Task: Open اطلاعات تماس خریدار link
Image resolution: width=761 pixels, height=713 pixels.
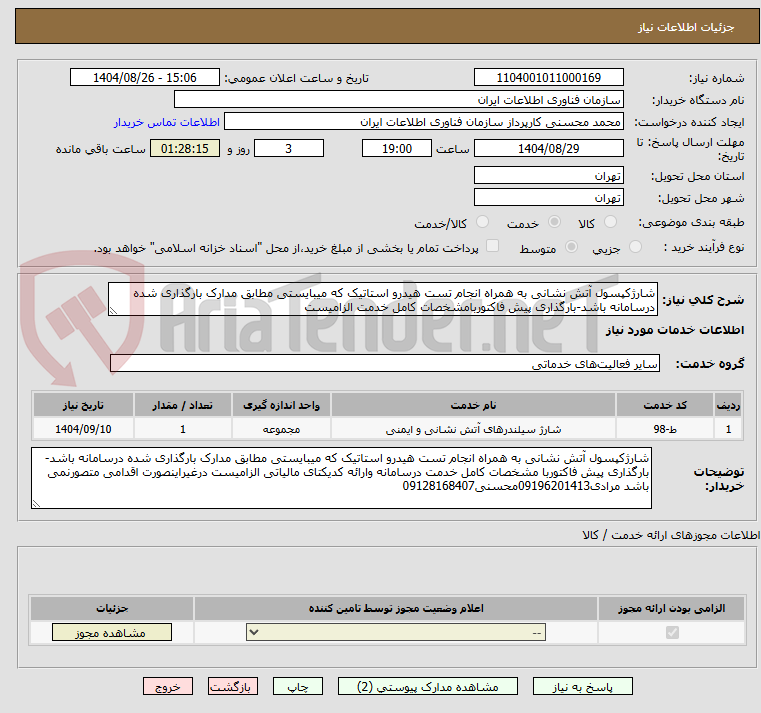Action: pos(167,122)
